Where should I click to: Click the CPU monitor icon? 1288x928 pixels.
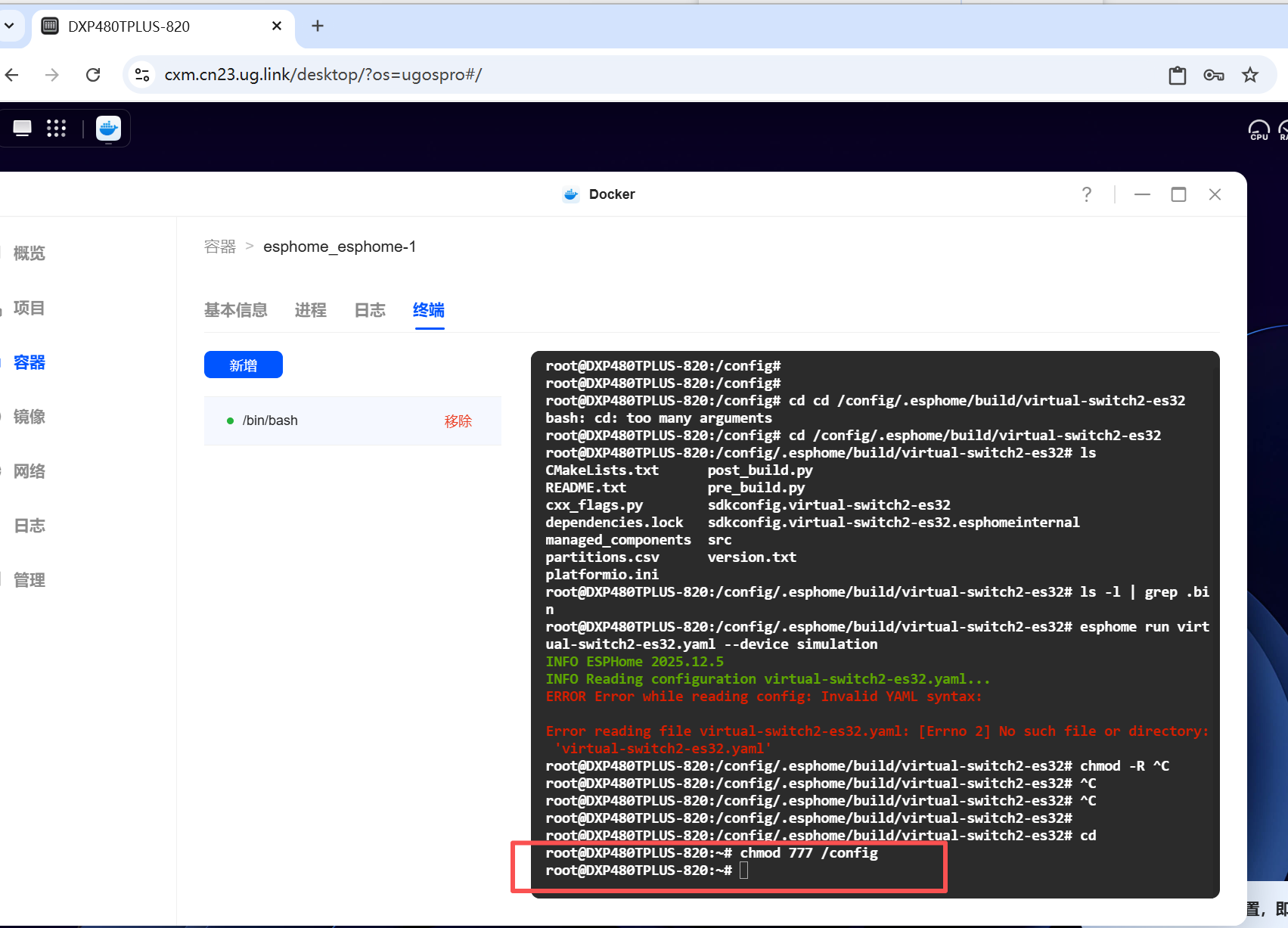1259,130
